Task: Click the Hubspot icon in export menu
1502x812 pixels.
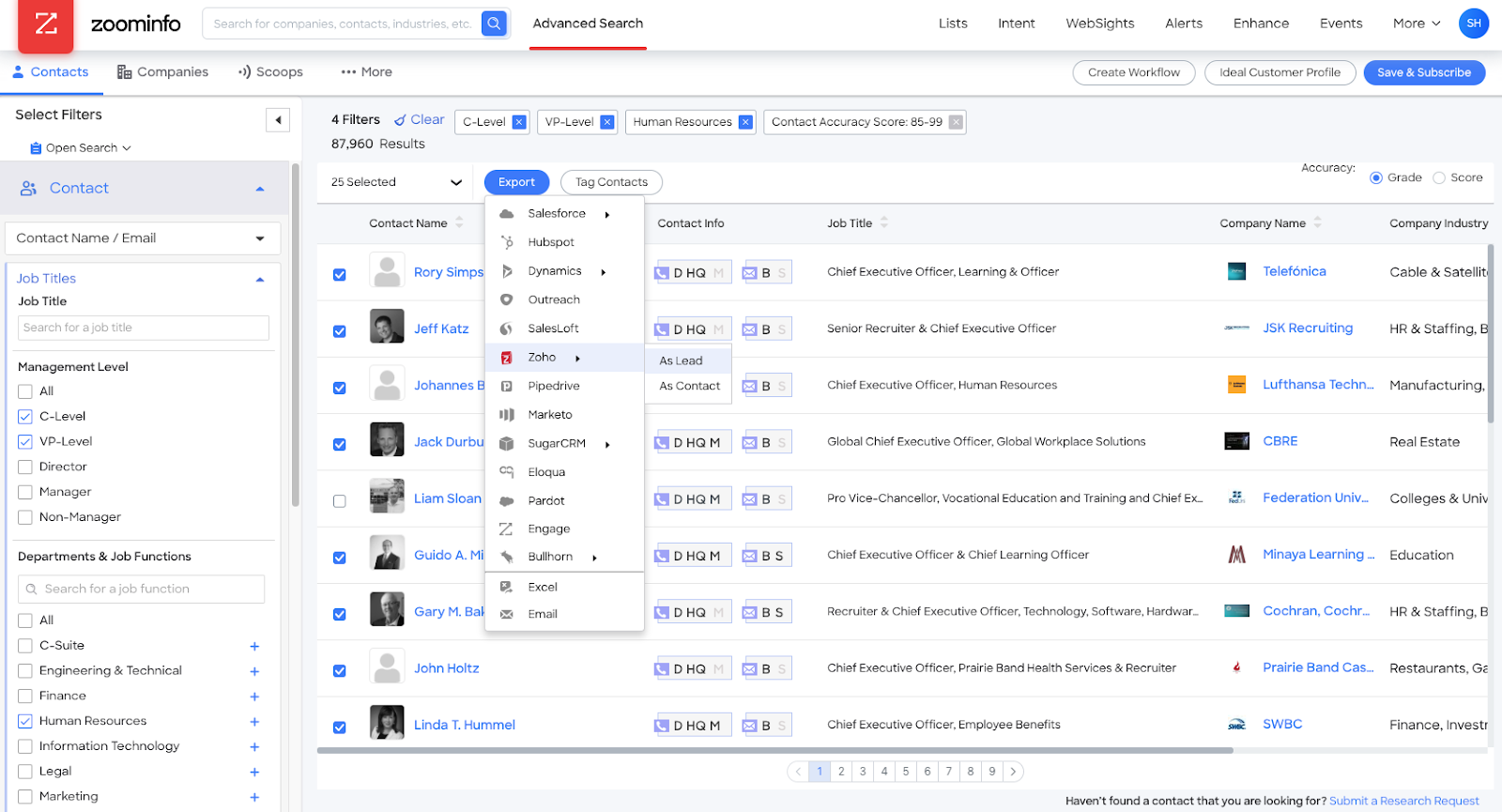Action: 507,242
